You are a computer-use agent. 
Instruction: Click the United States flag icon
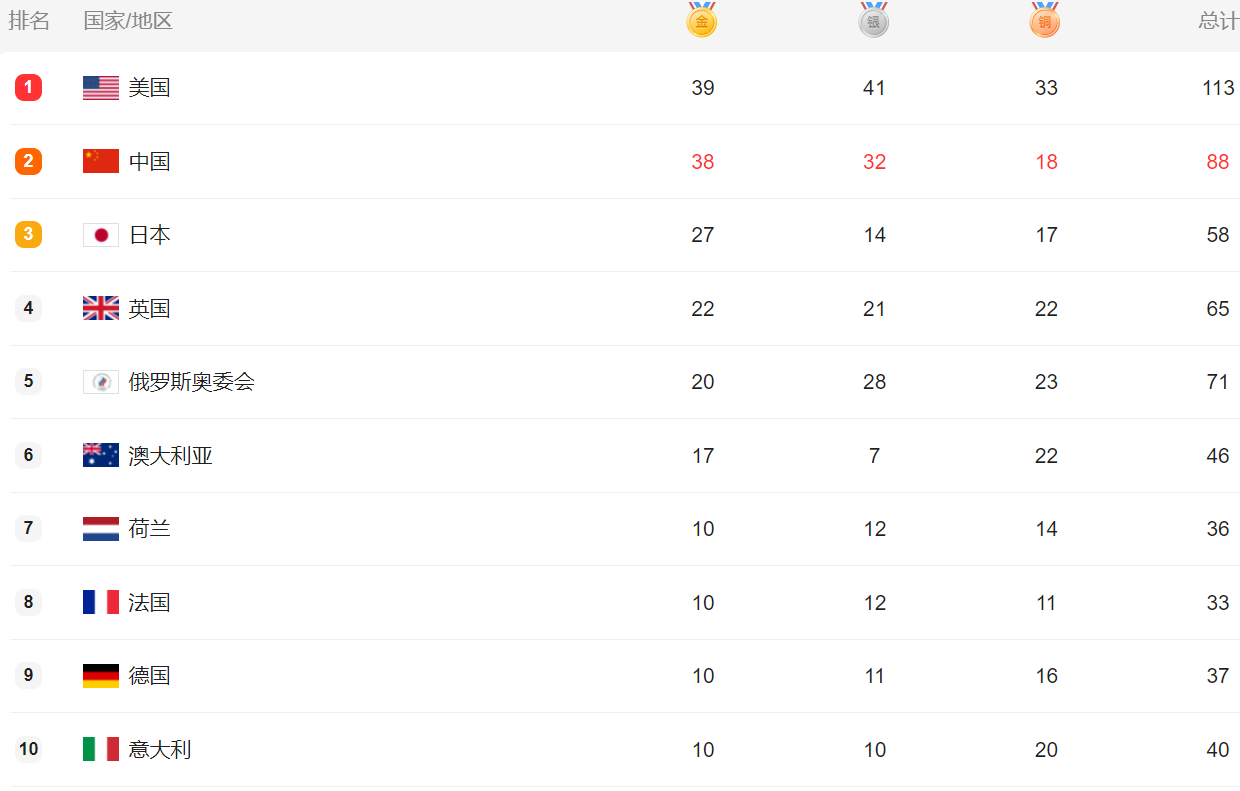101,88
